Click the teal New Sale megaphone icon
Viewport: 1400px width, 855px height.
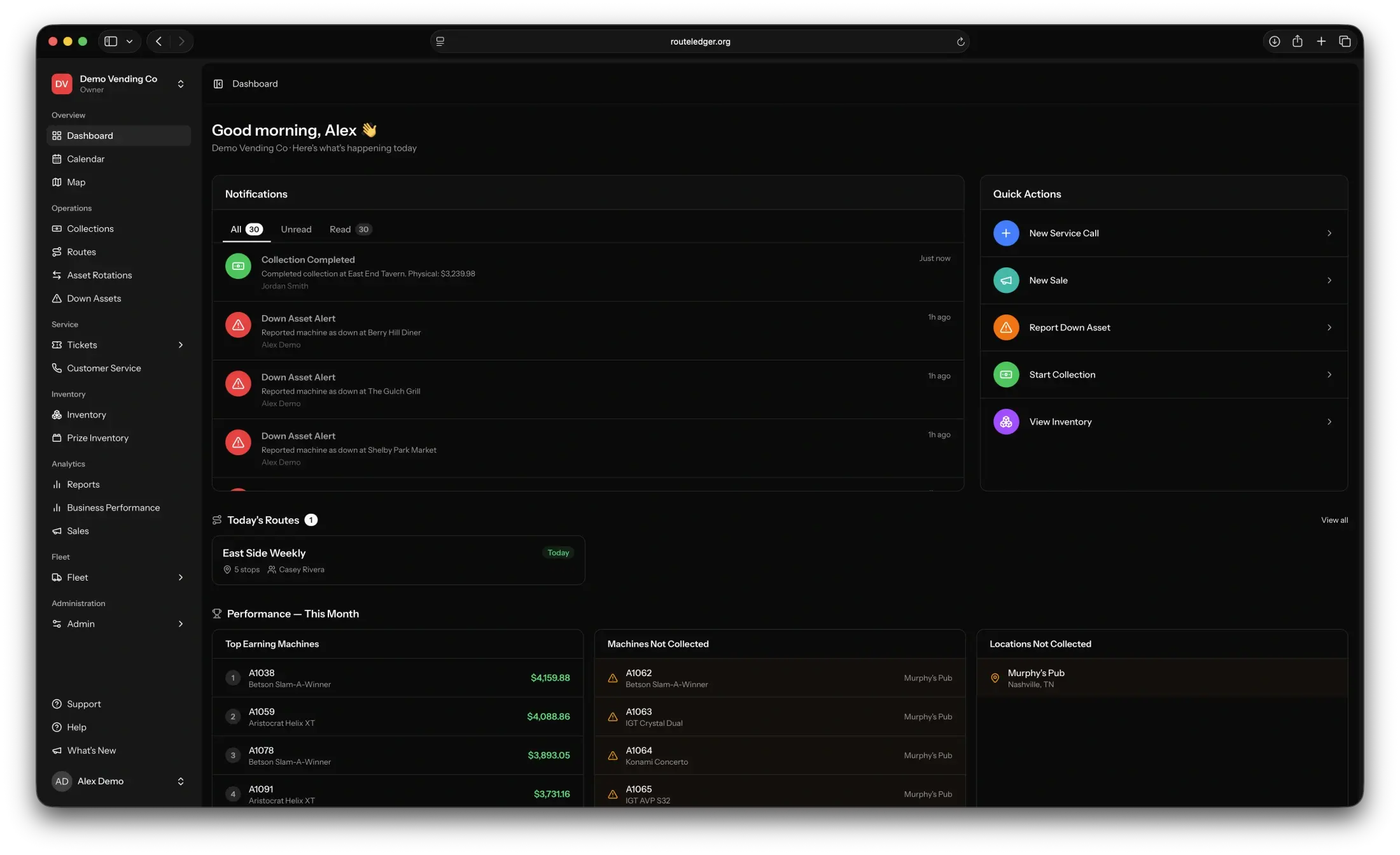pyautogui.click(x=1006, y=280)
